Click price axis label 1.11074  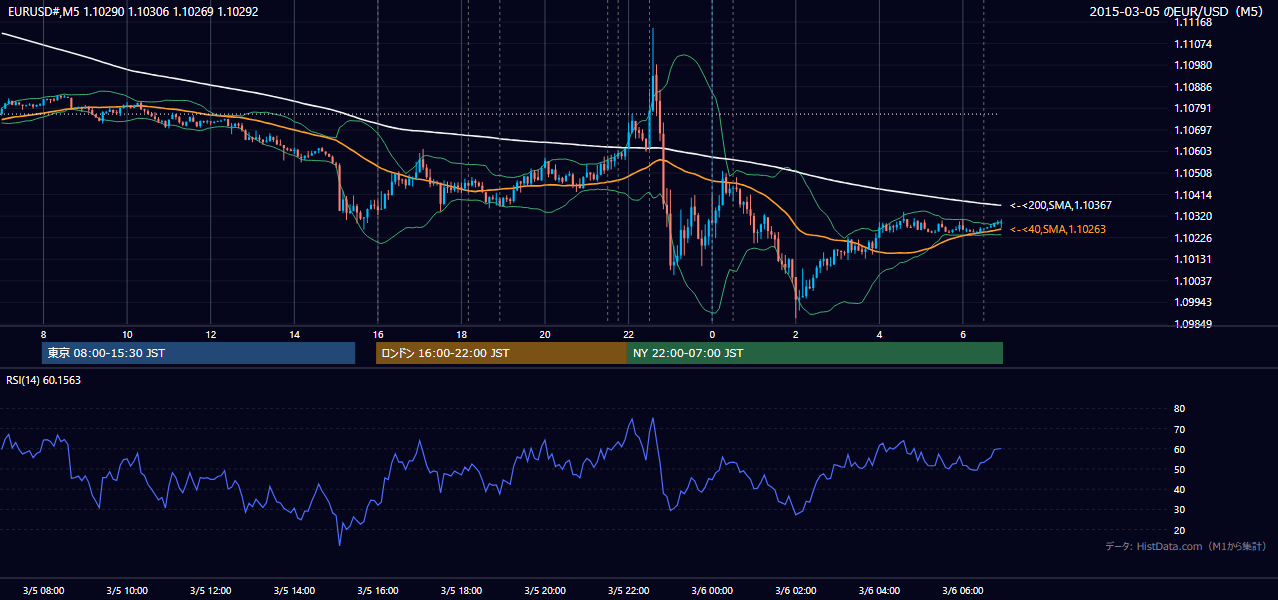[1194, 44]
